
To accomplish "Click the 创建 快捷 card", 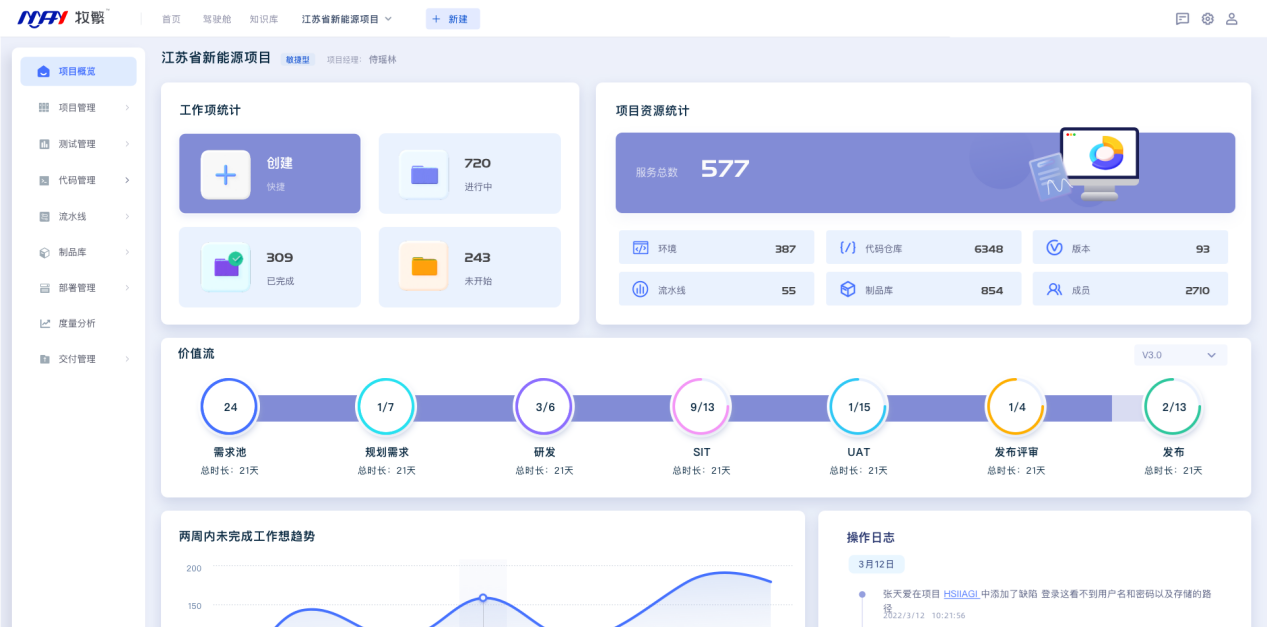I will click(269, 174).
